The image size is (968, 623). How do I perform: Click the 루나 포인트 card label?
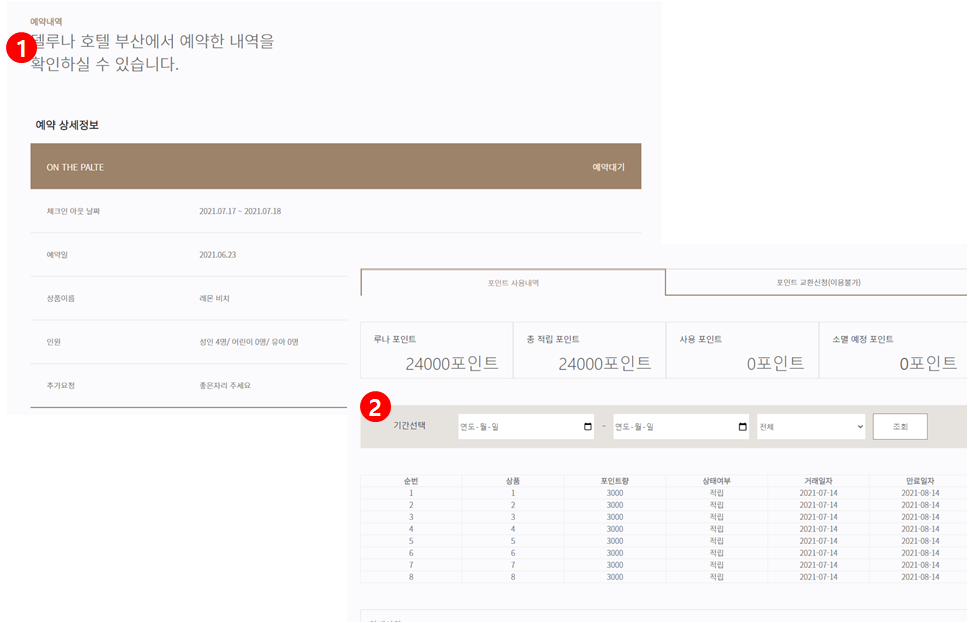tap(394, 339)
